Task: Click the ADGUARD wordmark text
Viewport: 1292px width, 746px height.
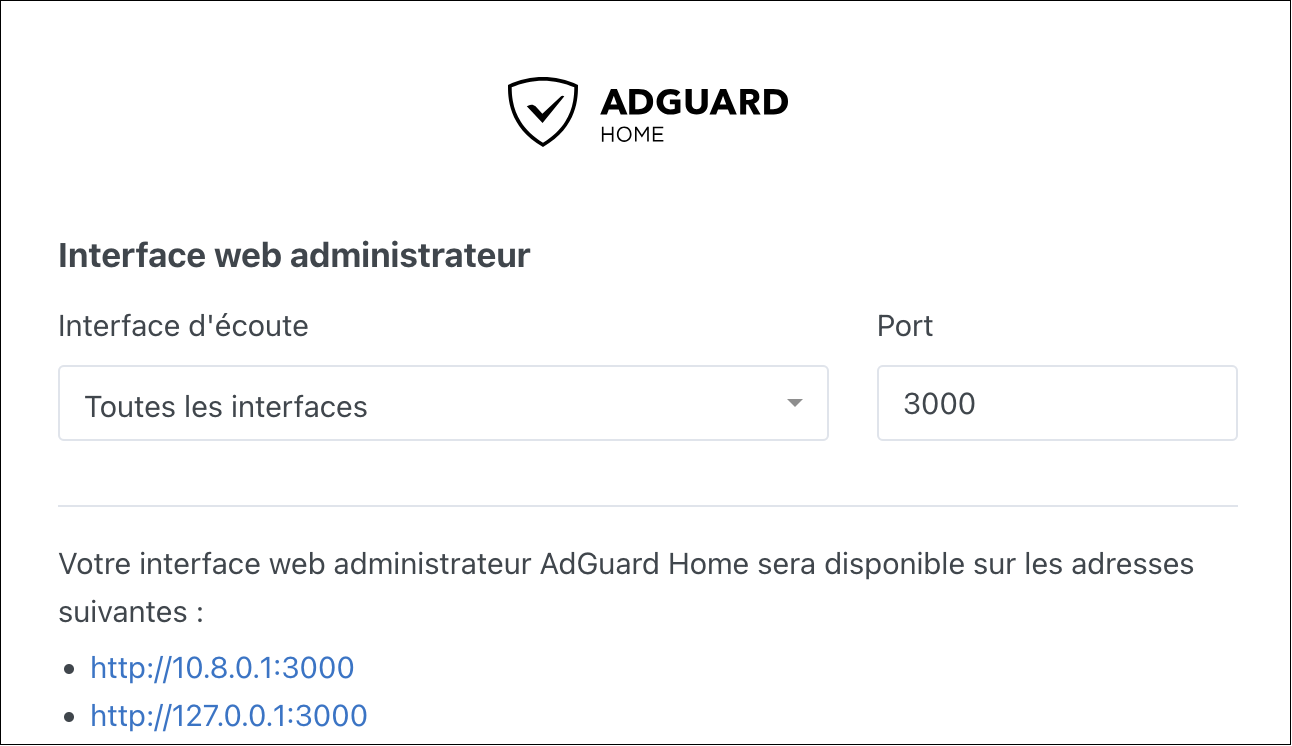Action: 694,102
